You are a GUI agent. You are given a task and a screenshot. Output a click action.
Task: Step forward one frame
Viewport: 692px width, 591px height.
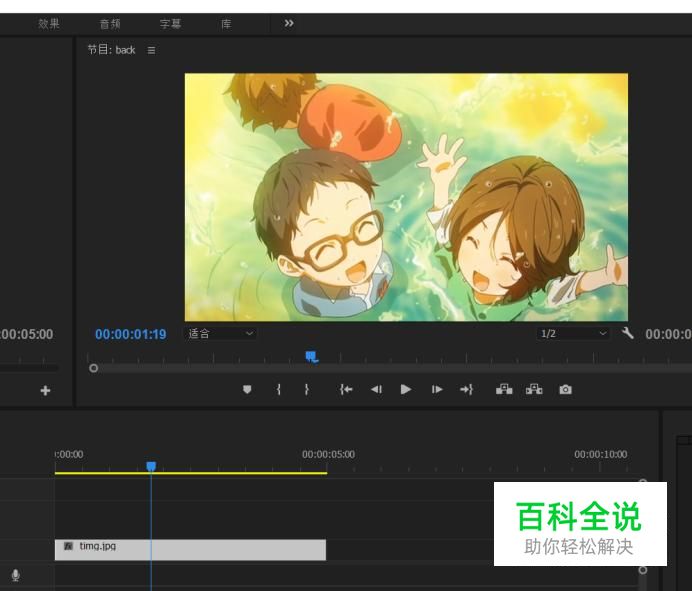[436, 389]
